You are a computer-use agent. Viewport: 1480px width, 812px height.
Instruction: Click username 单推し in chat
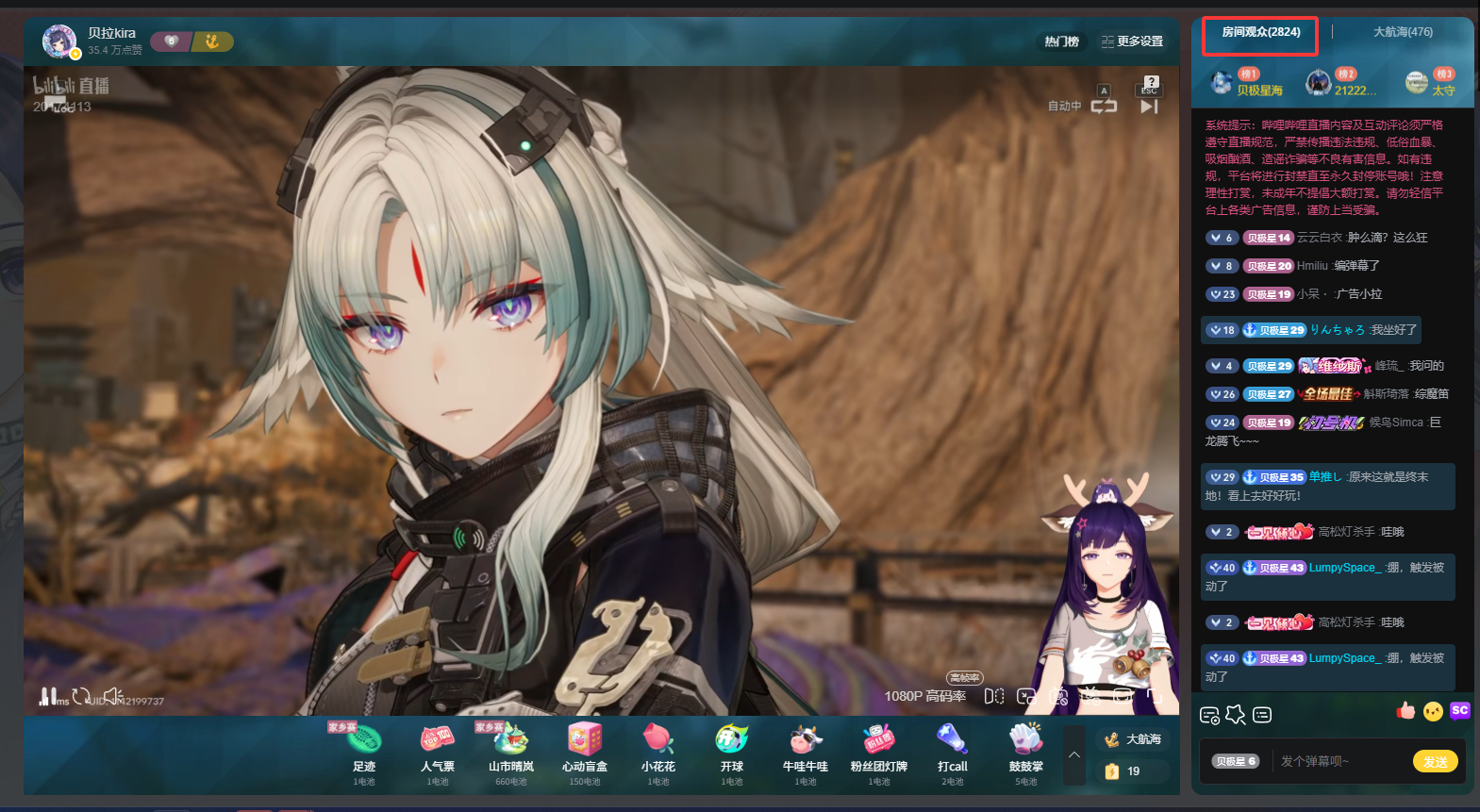1325,477
